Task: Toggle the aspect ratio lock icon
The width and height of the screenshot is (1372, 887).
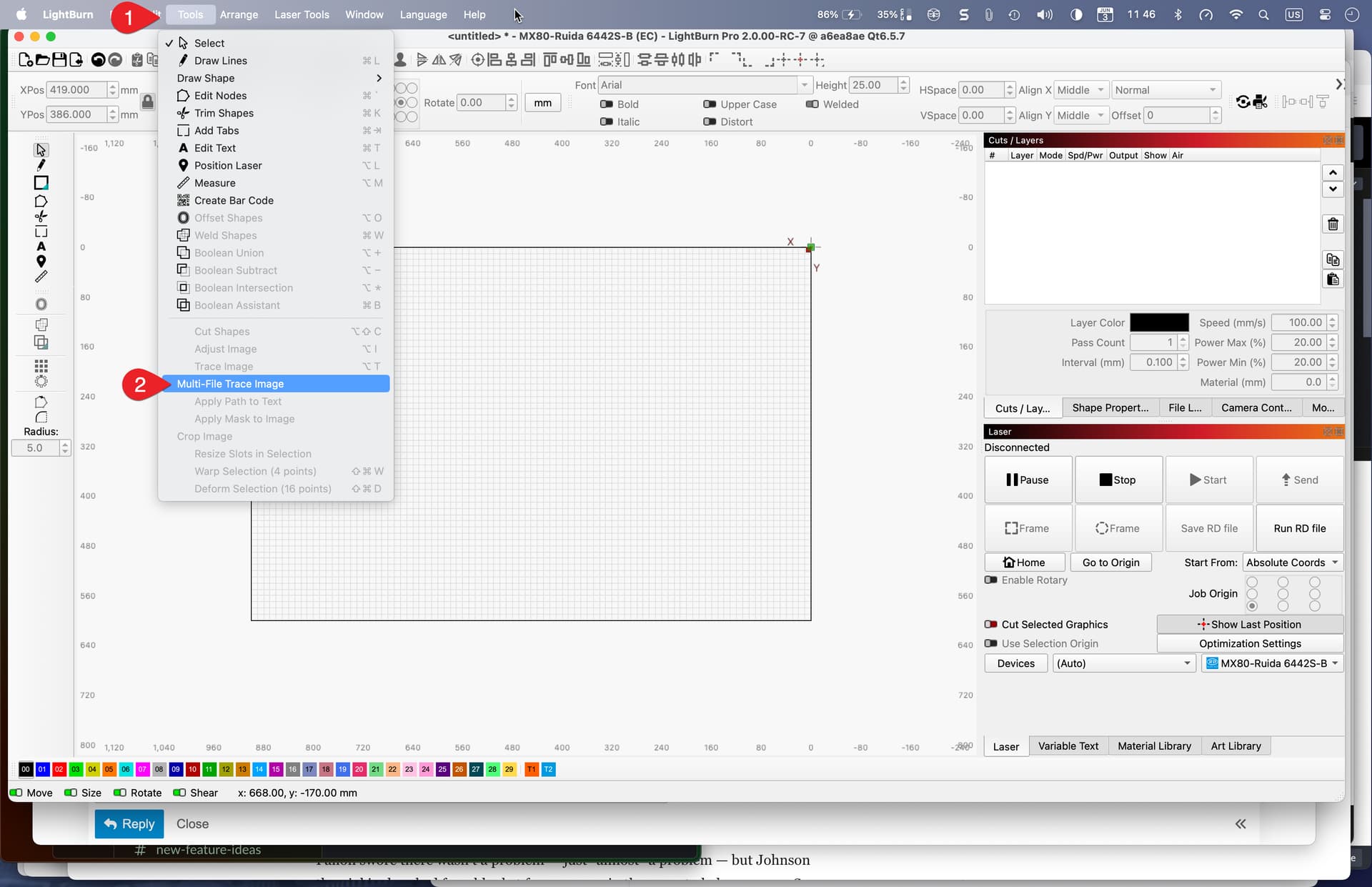Action: (x=147, y=102)
